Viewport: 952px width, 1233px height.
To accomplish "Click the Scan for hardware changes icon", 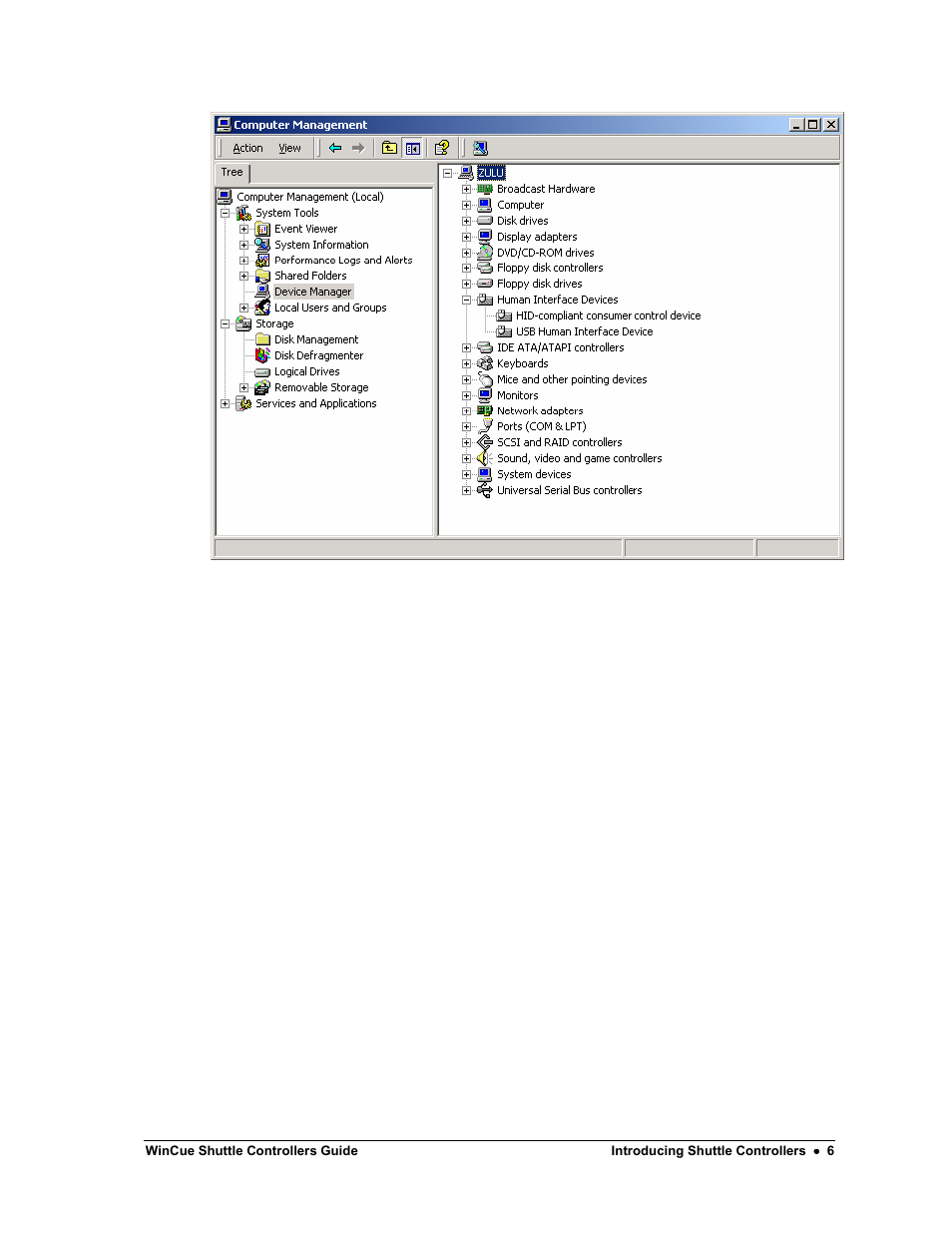I will [480, 148].
